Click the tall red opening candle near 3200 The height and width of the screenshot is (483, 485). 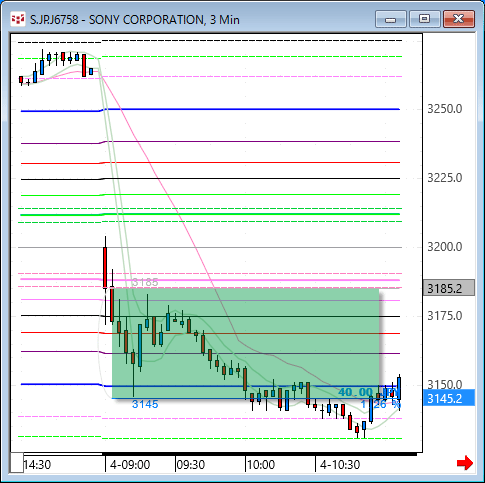[x=105, y=267]
